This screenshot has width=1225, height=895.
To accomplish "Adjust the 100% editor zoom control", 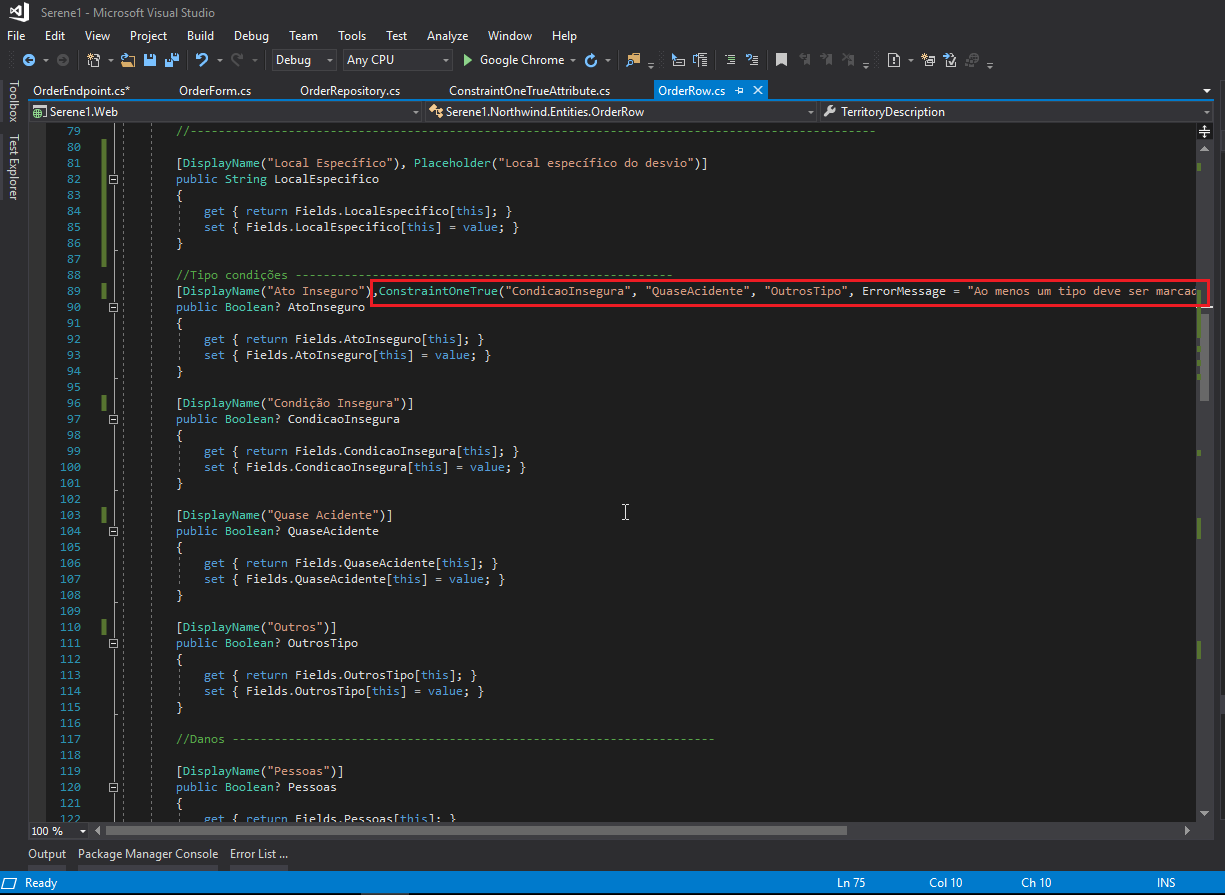I will (x=55, y=831).
